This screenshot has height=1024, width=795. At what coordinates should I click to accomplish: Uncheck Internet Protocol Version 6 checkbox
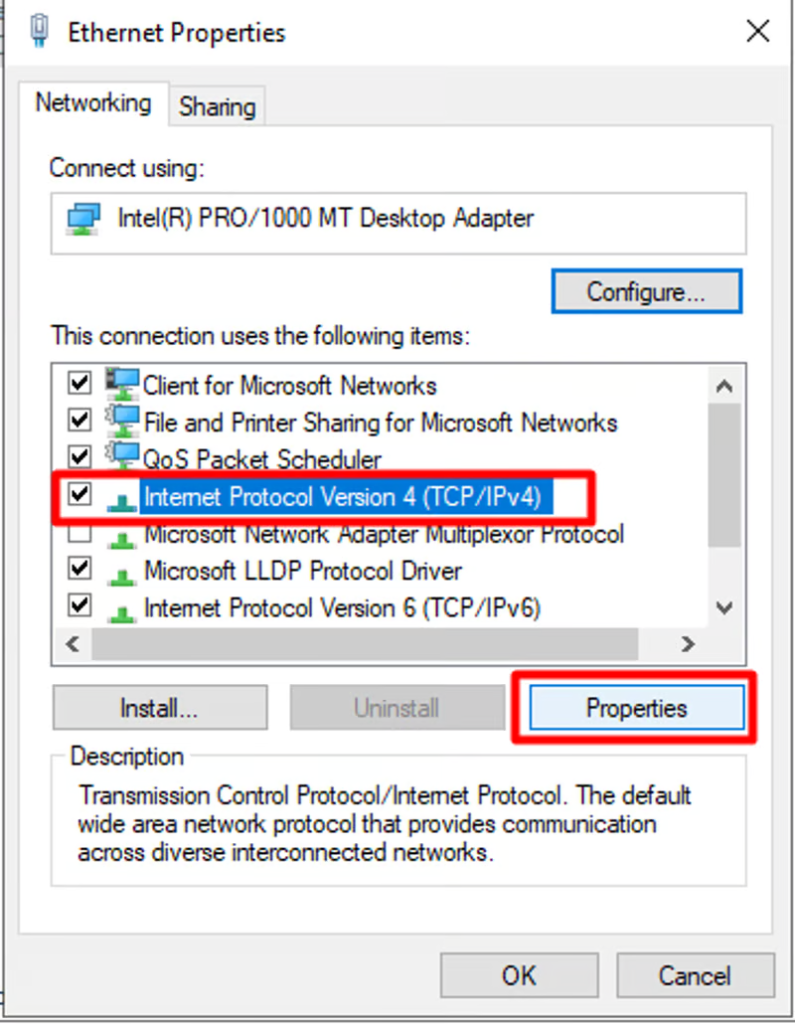tap(80, 605)
